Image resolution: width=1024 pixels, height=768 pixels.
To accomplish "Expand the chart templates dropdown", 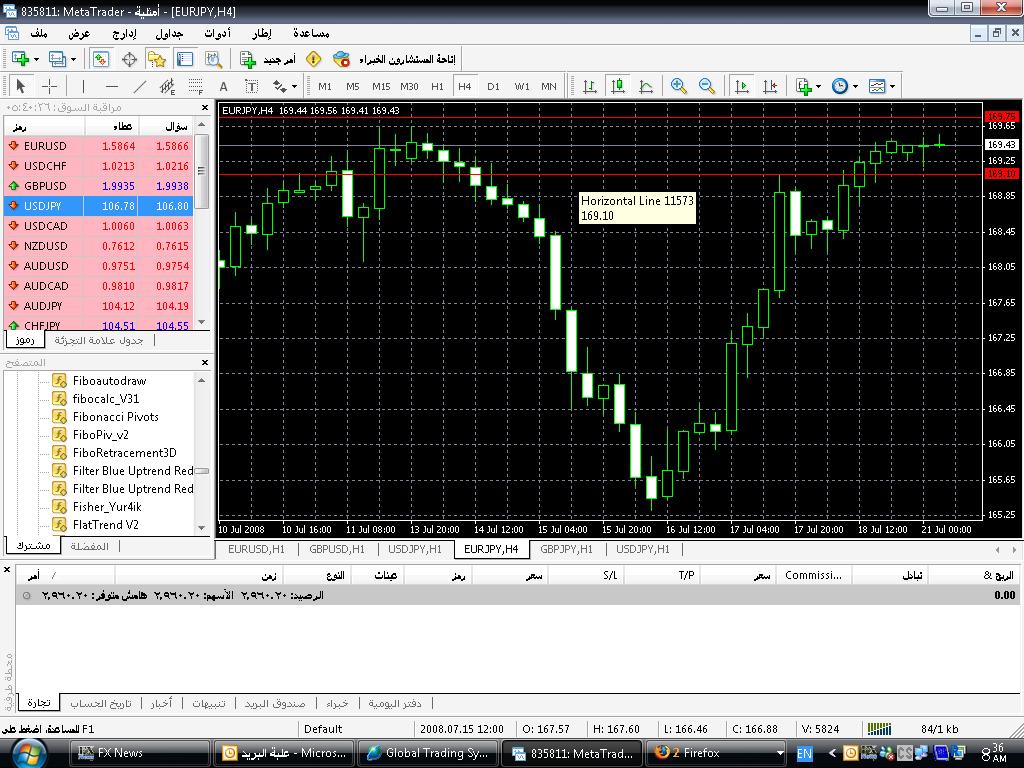I will pos(882,86).
